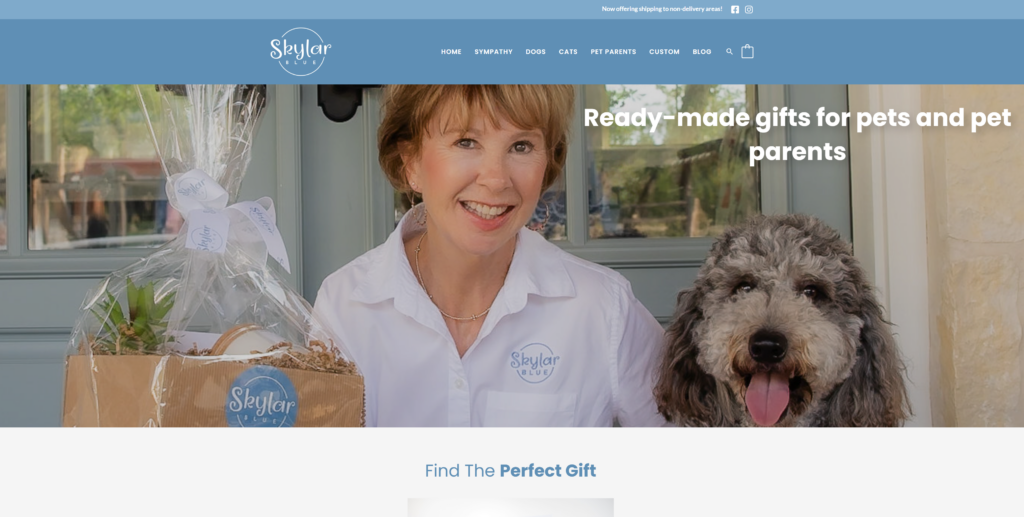Open the Custom menu item
1024x517 pixels.
(664, 52)
